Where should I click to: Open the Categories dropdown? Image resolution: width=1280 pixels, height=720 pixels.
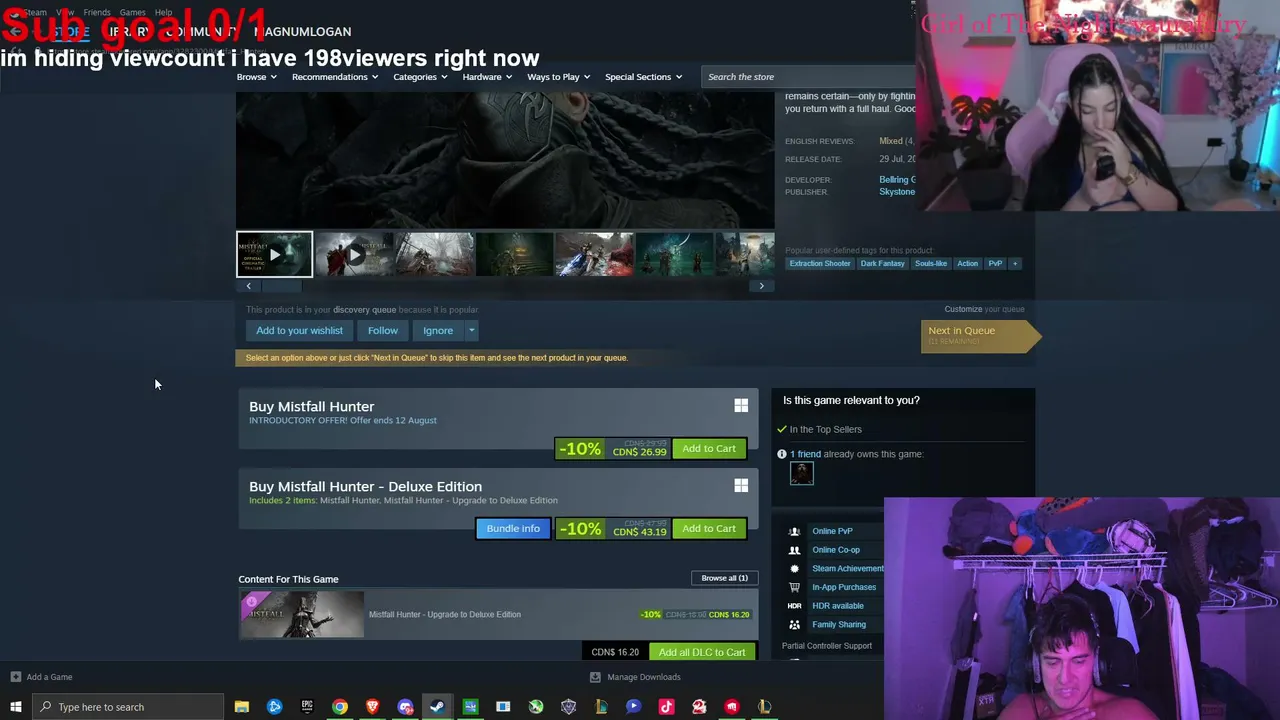pyautogui.click(x=420, y=77)
